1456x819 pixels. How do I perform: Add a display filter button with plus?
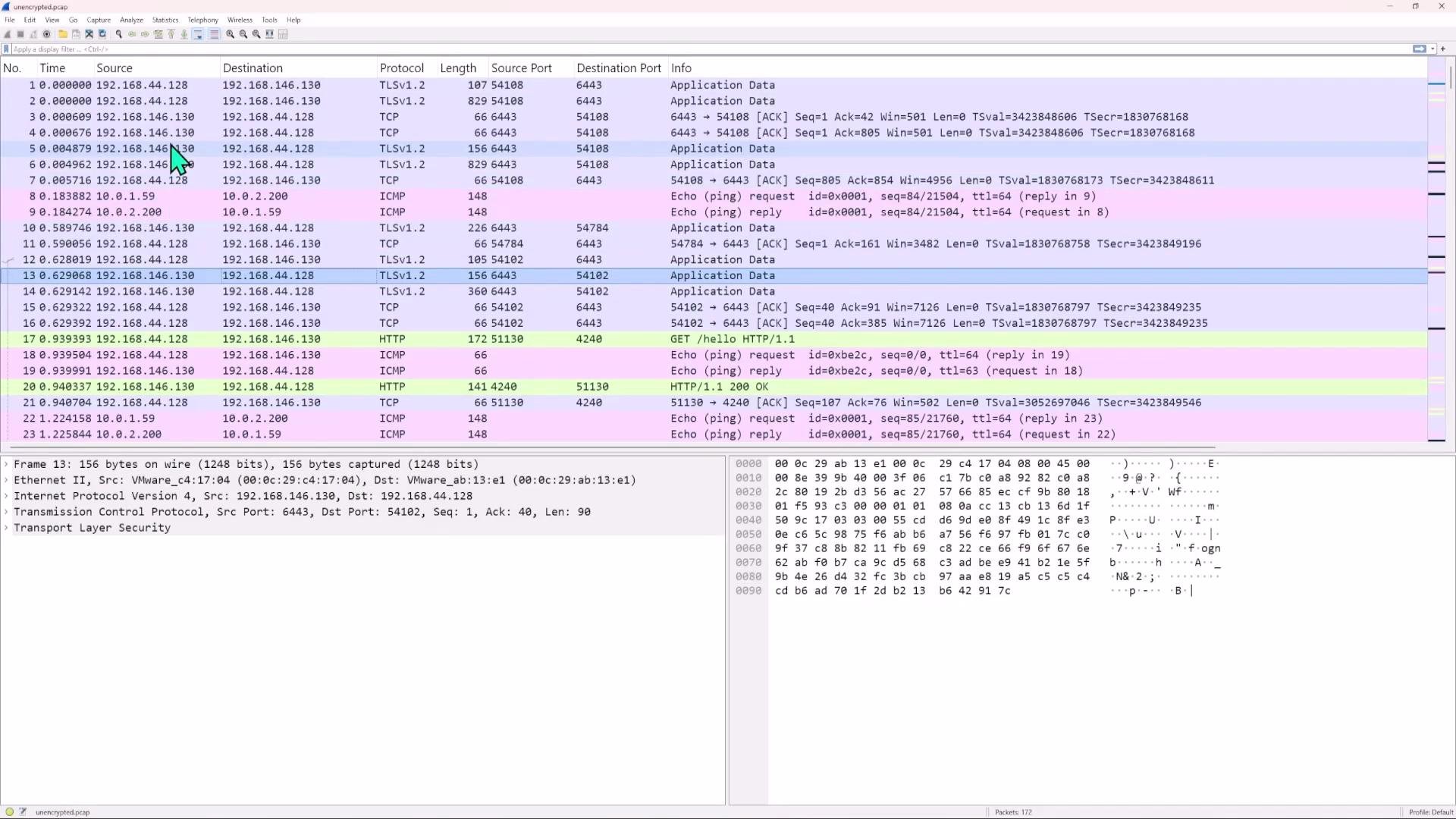point(1443,49)
